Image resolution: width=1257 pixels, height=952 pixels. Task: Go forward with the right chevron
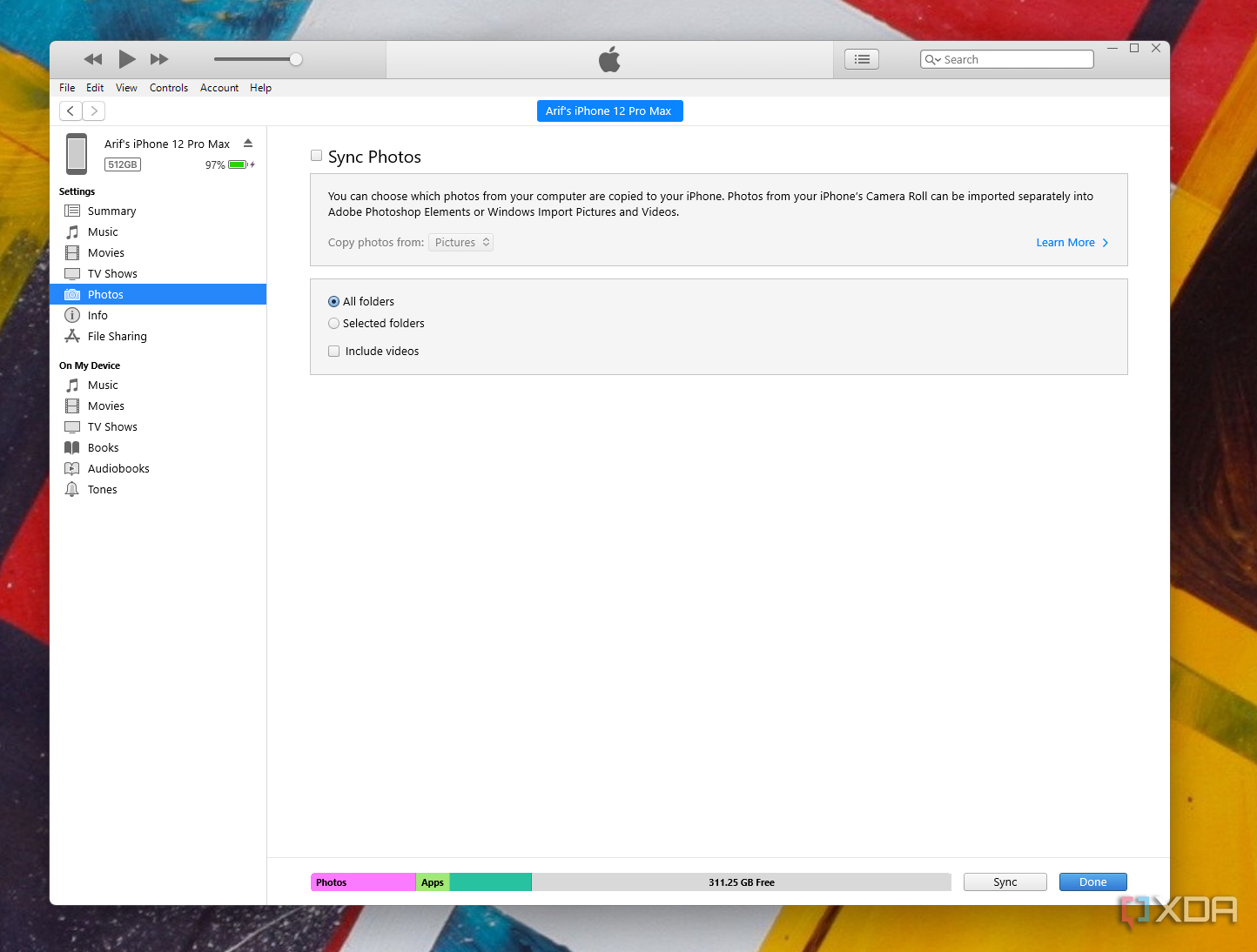pyautogui.click(x=94, y=111)
